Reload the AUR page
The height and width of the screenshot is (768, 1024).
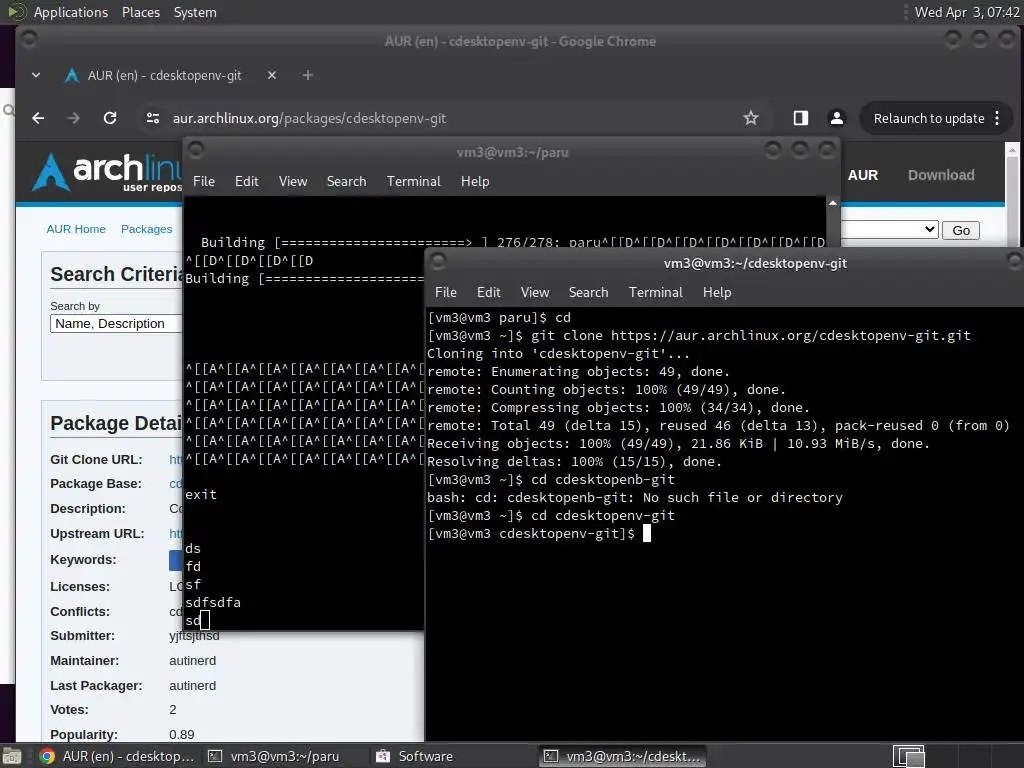pos(110,118)
